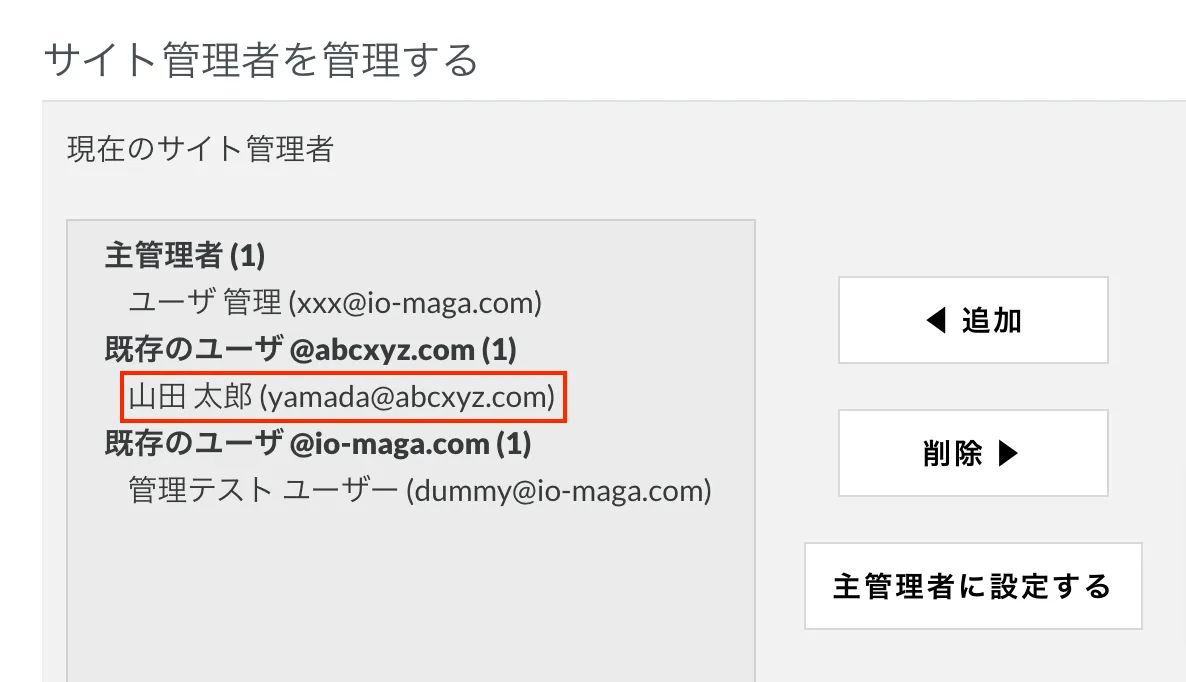The image size is (1186, 682).
Task: Click 既存のユーザ @abcxyz.com (1) group header
Action: click(310, 349)
